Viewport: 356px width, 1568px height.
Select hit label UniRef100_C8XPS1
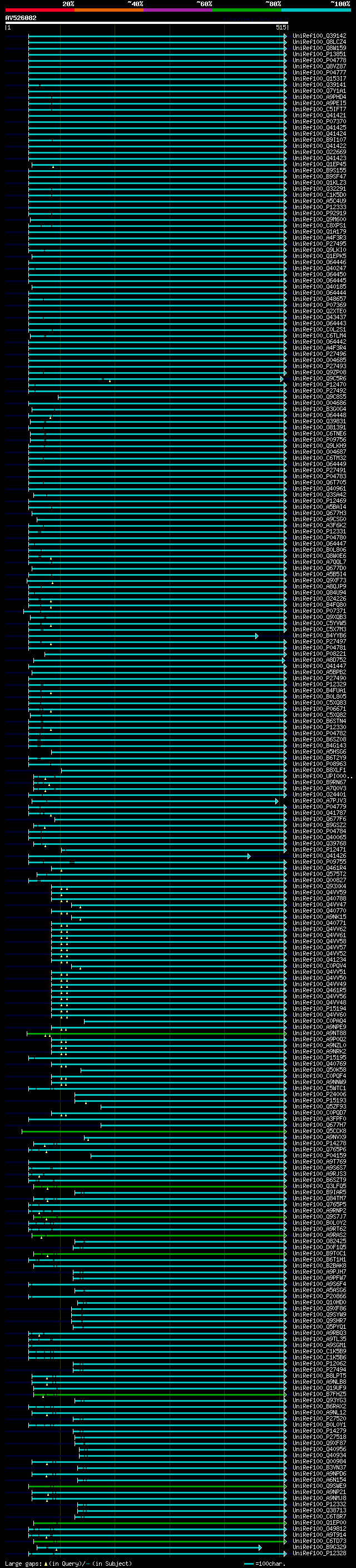pyautogui.click(x=319, y=226)
